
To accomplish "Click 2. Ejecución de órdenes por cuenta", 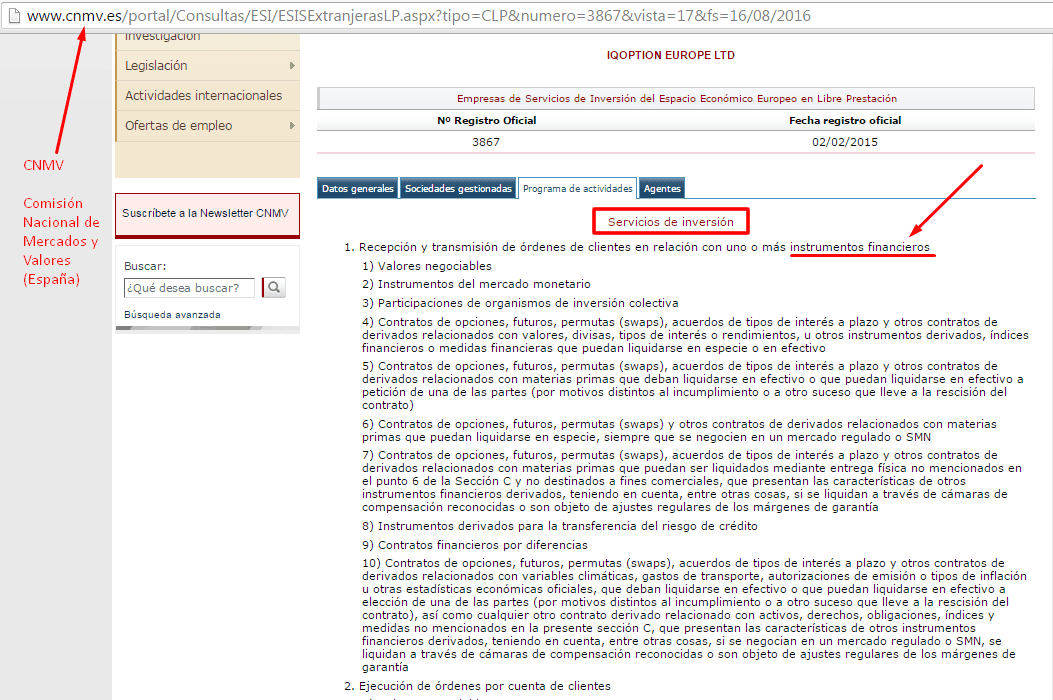I will point(477,686).
